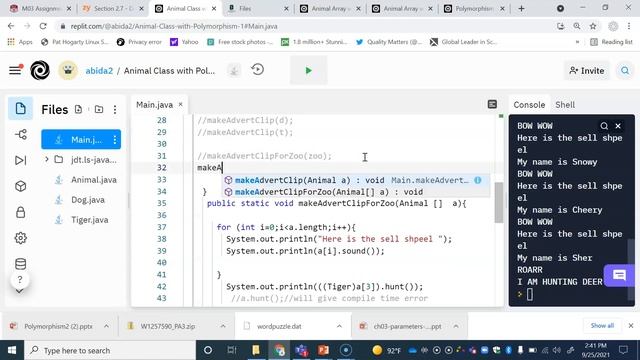
Task: Bookmark this page with the star
Action: pyautogui.click(x=593, y=26)
